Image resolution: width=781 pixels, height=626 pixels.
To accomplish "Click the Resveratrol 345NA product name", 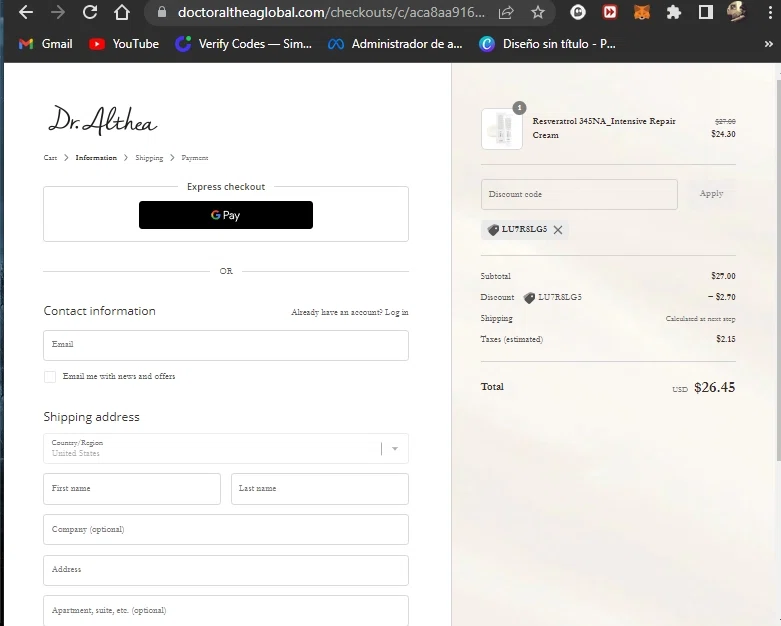I will 604,128.
